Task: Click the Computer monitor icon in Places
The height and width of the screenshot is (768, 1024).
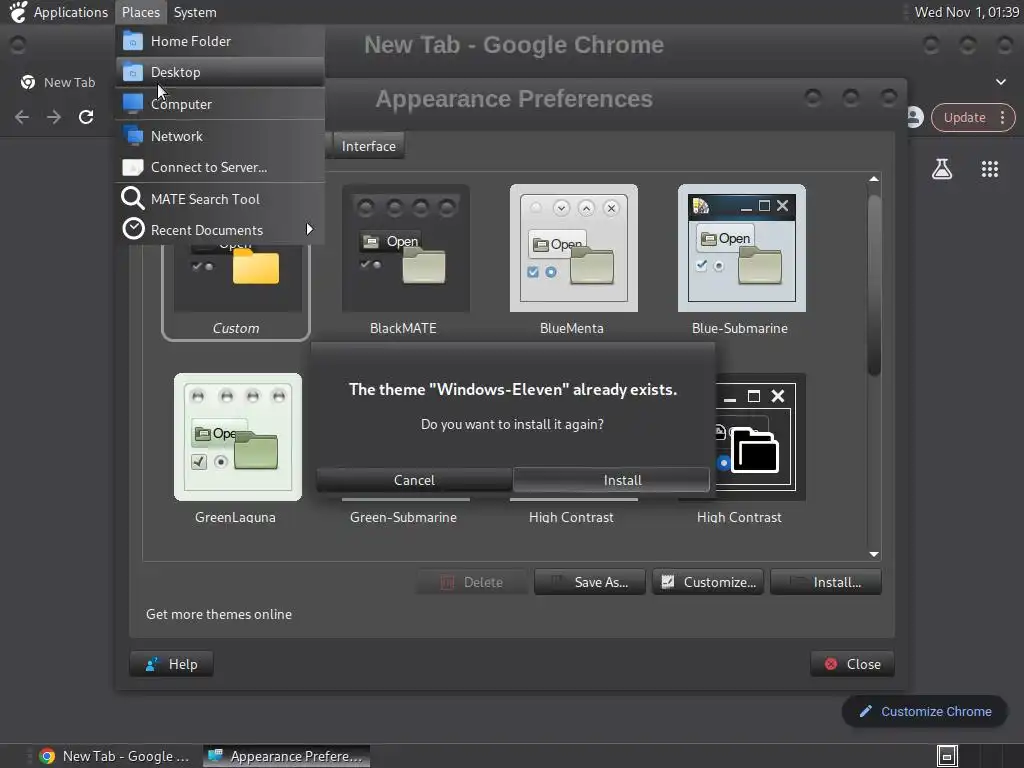Action: tap(133, 104)
